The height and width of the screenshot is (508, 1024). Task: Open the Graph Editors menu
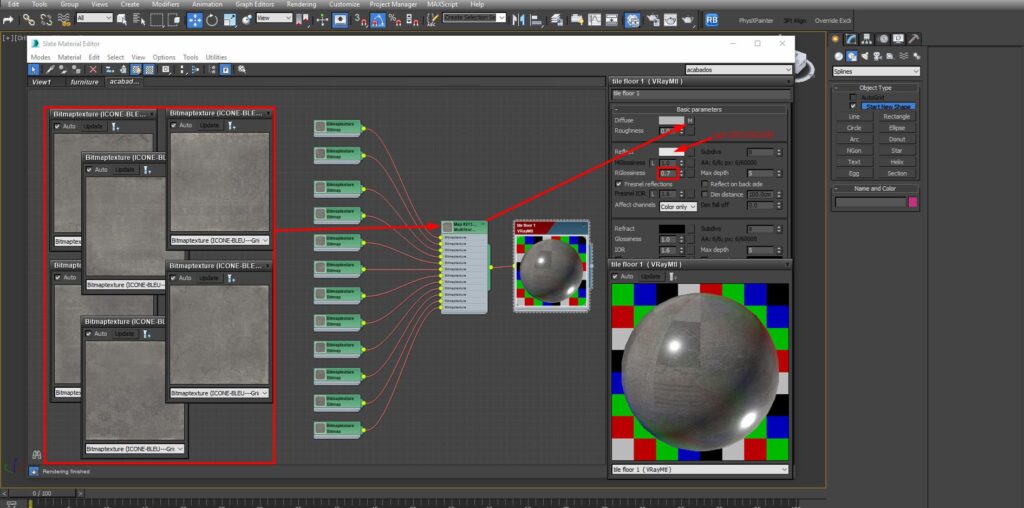click(x=254, y=4)
